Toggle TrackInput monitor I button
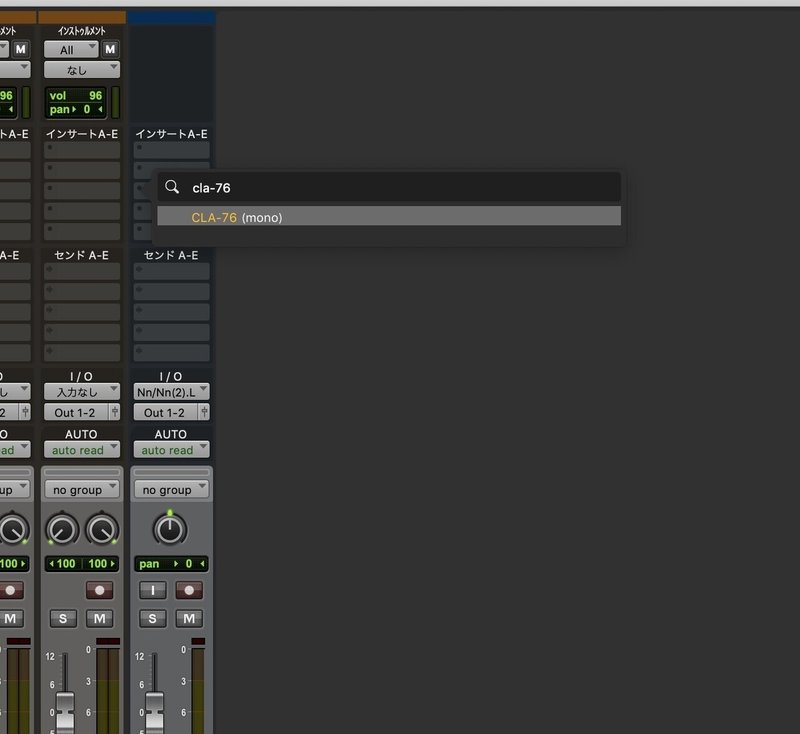Viewport: 800px width, 734px height. click(x=153, y=590)
